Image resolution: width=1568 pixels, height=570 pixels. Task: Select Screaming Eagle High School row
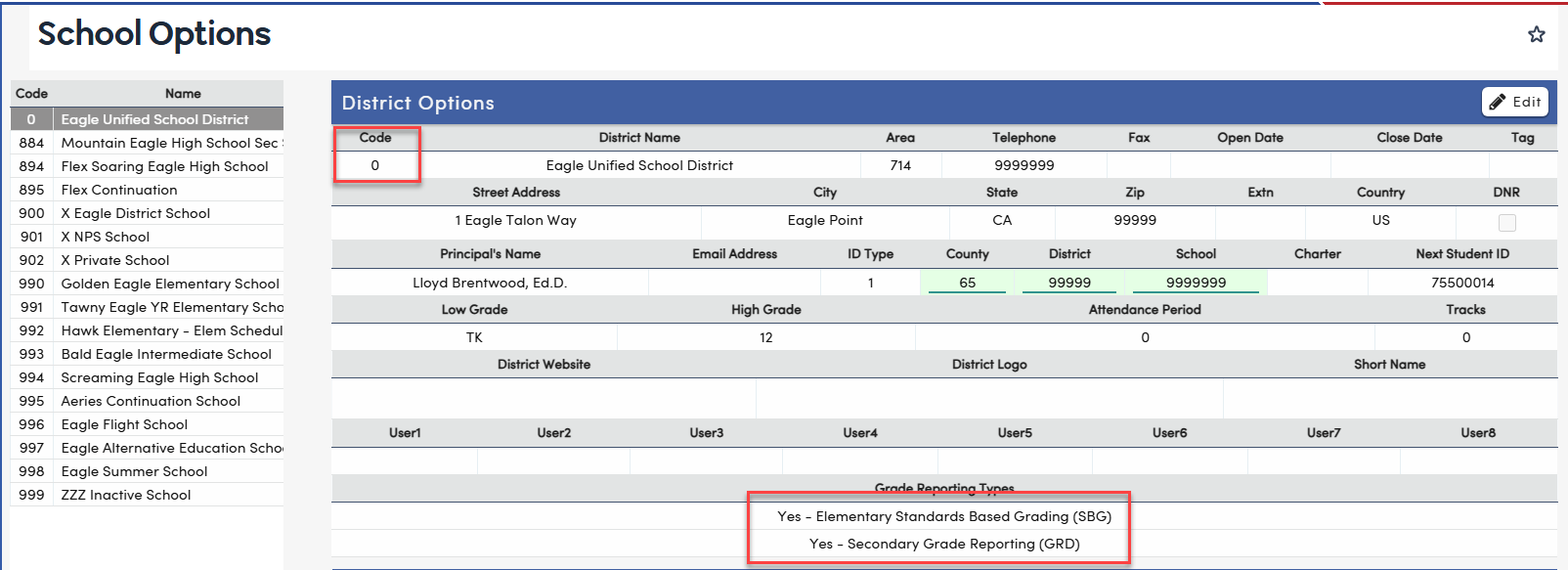coord(147,377)
